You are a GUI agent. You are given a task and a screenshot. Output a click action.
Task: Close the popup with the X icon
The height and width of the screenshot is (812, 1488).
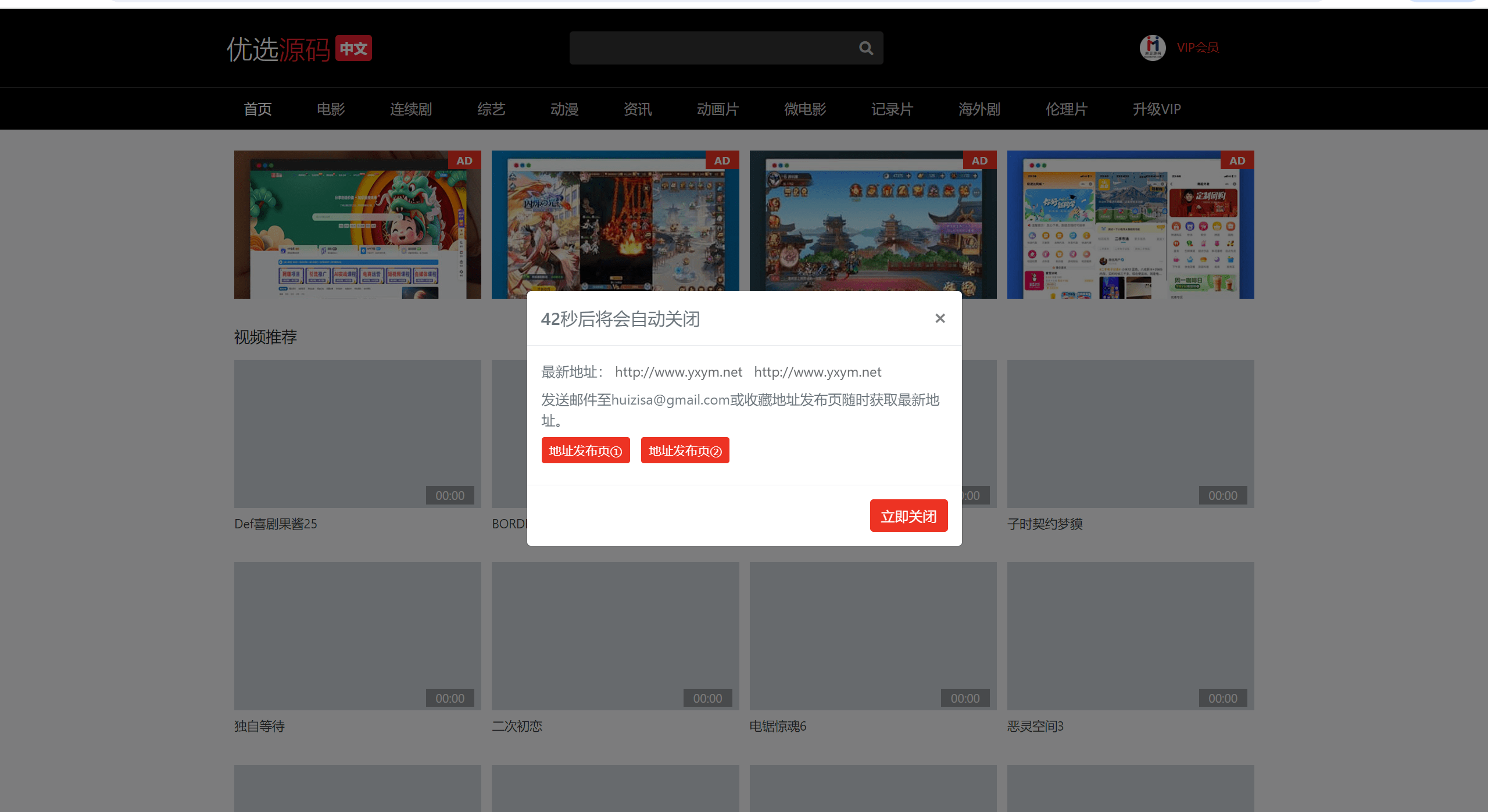(940, 319)
